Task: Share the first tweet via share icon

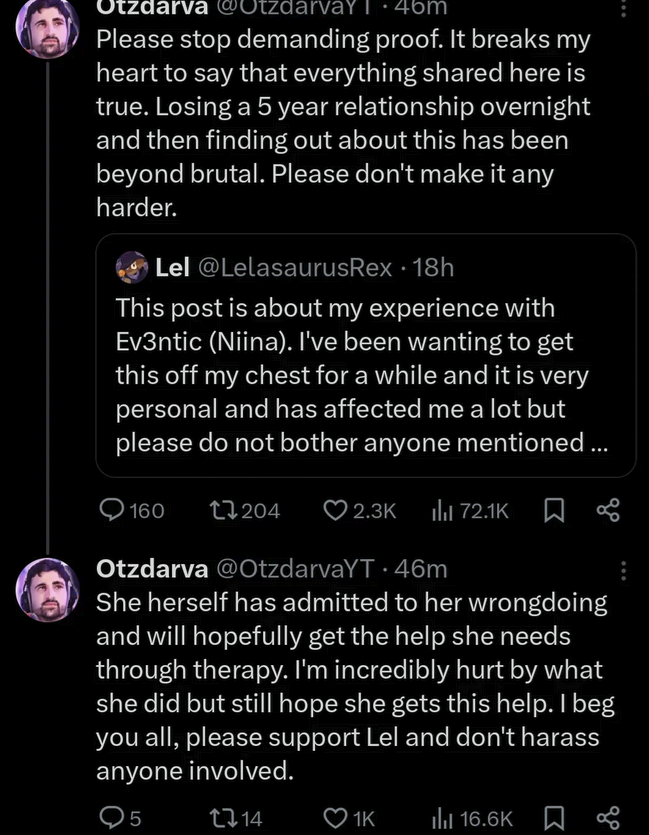Action: coord(608,511)
